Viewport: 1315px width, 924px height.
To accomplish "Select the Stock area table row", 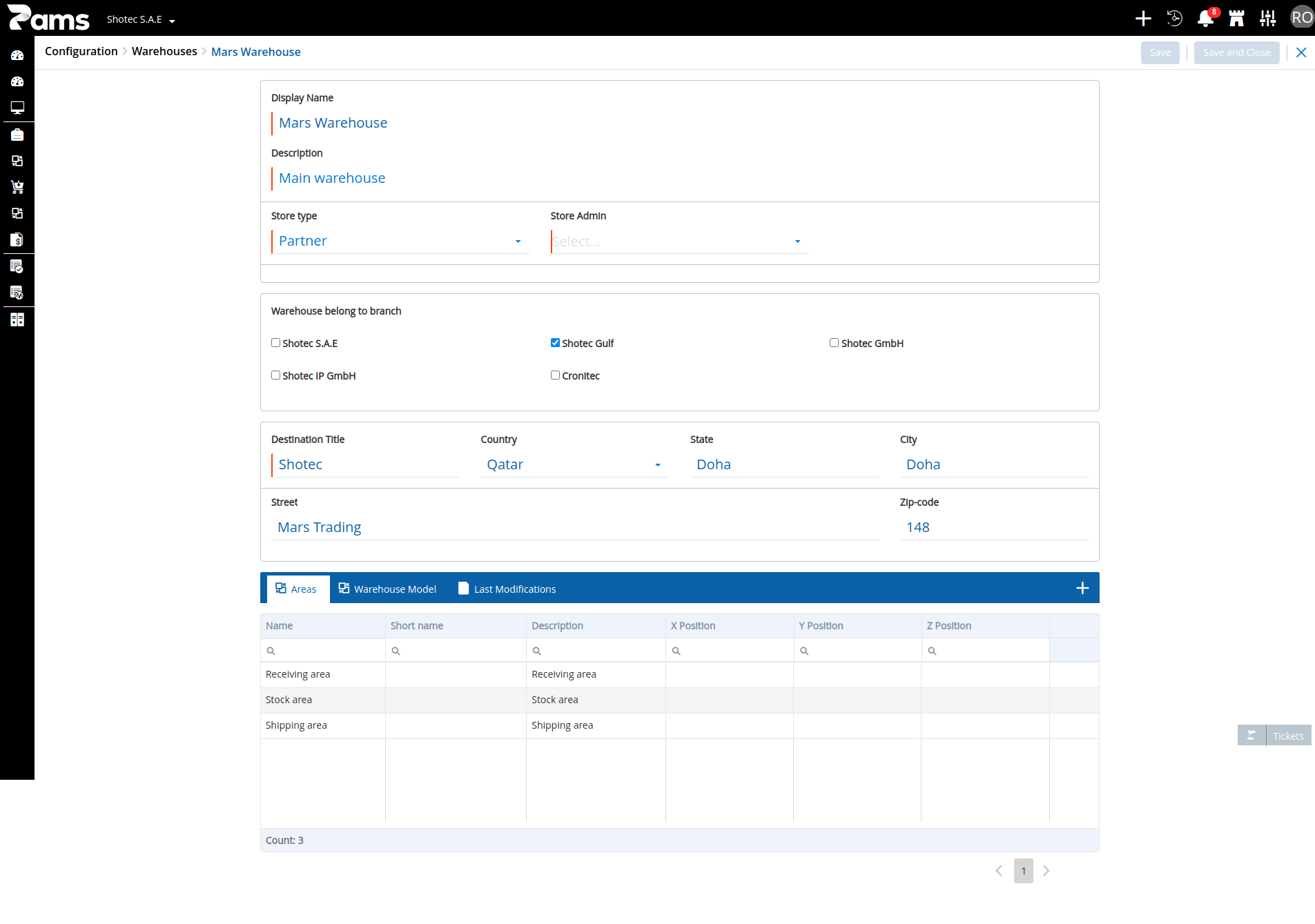I will coord(680,700).
